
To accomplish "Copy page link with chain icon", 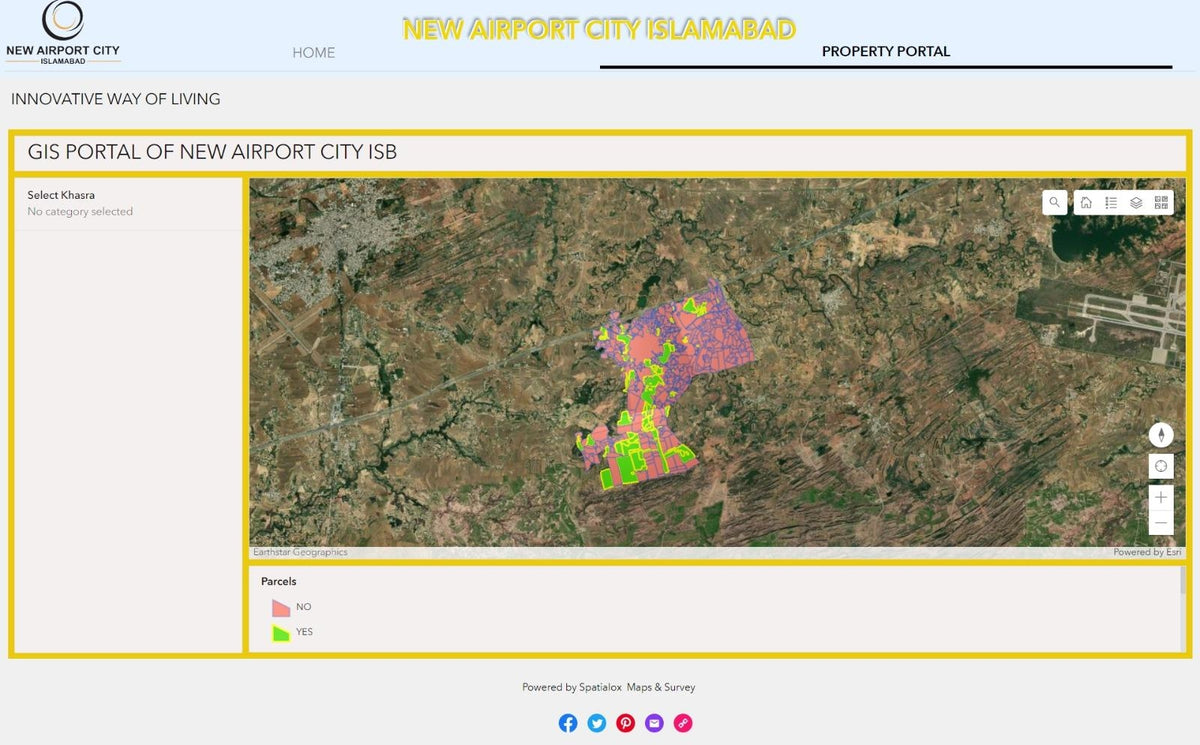I will click(x=683, y=723).
